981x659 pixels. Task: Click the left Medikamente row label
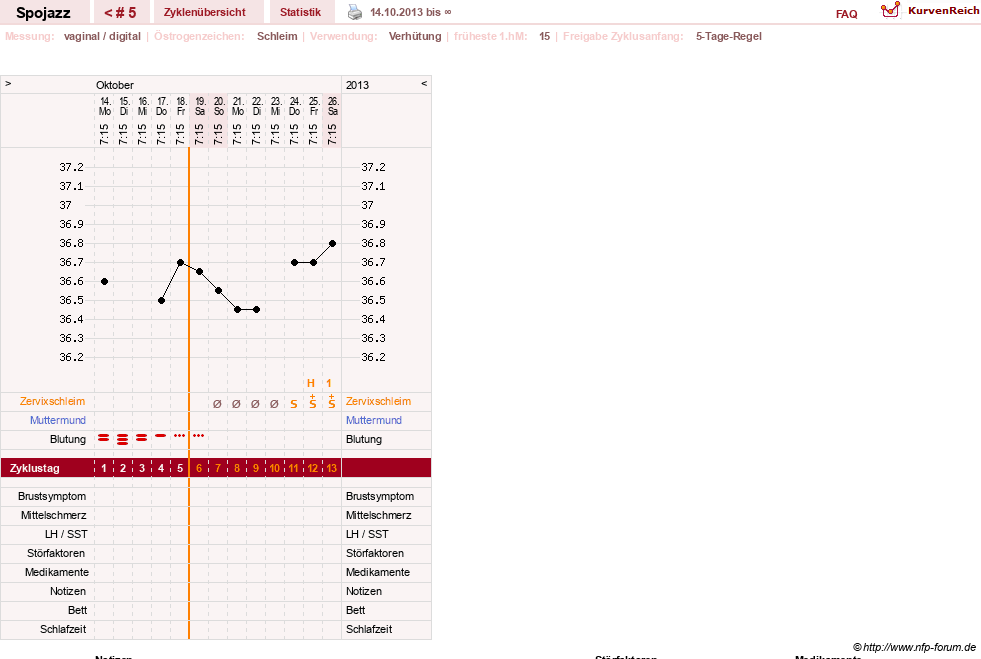click(x=57, y=572)
